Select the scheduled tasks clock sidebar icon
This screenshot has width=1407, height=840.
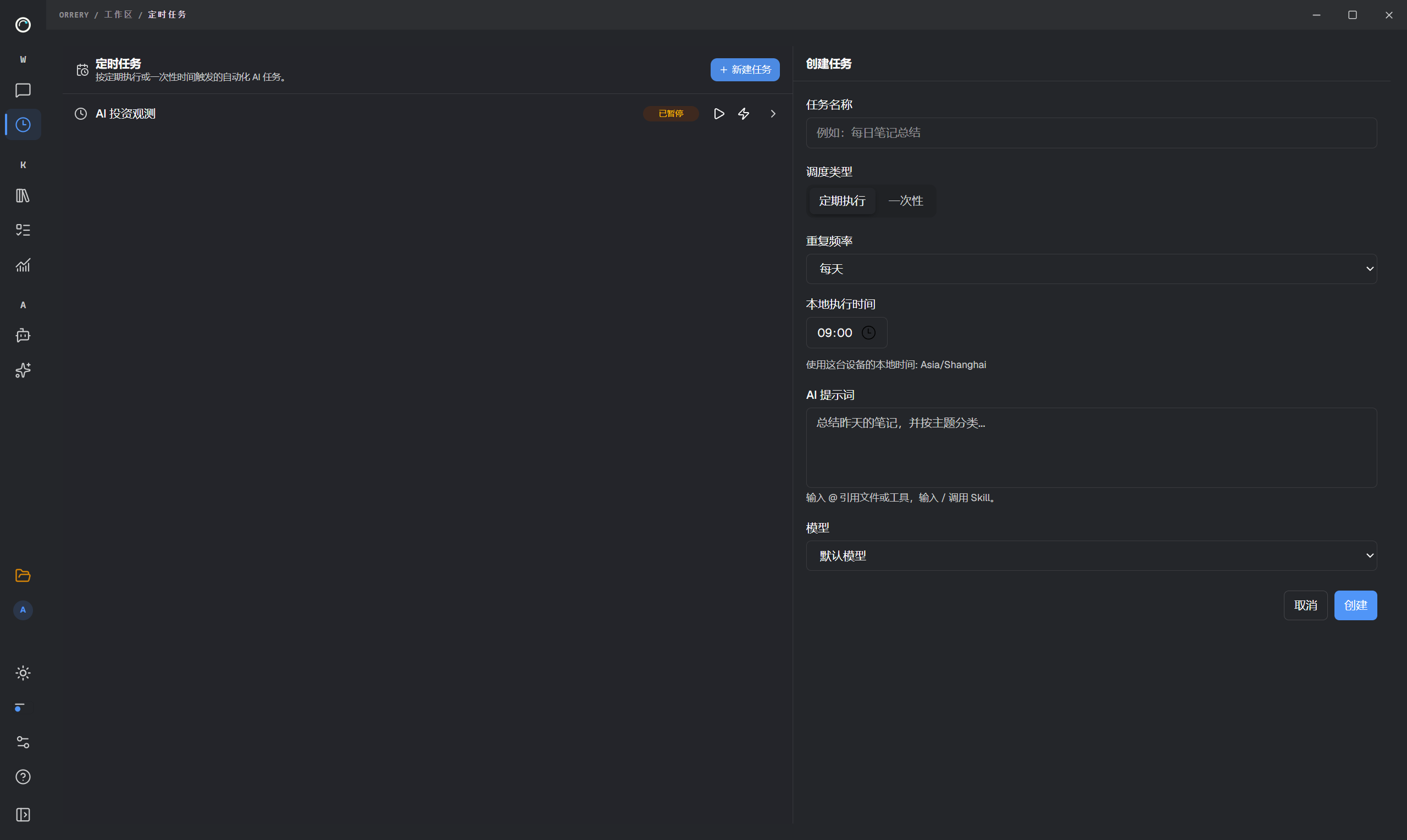23,125
